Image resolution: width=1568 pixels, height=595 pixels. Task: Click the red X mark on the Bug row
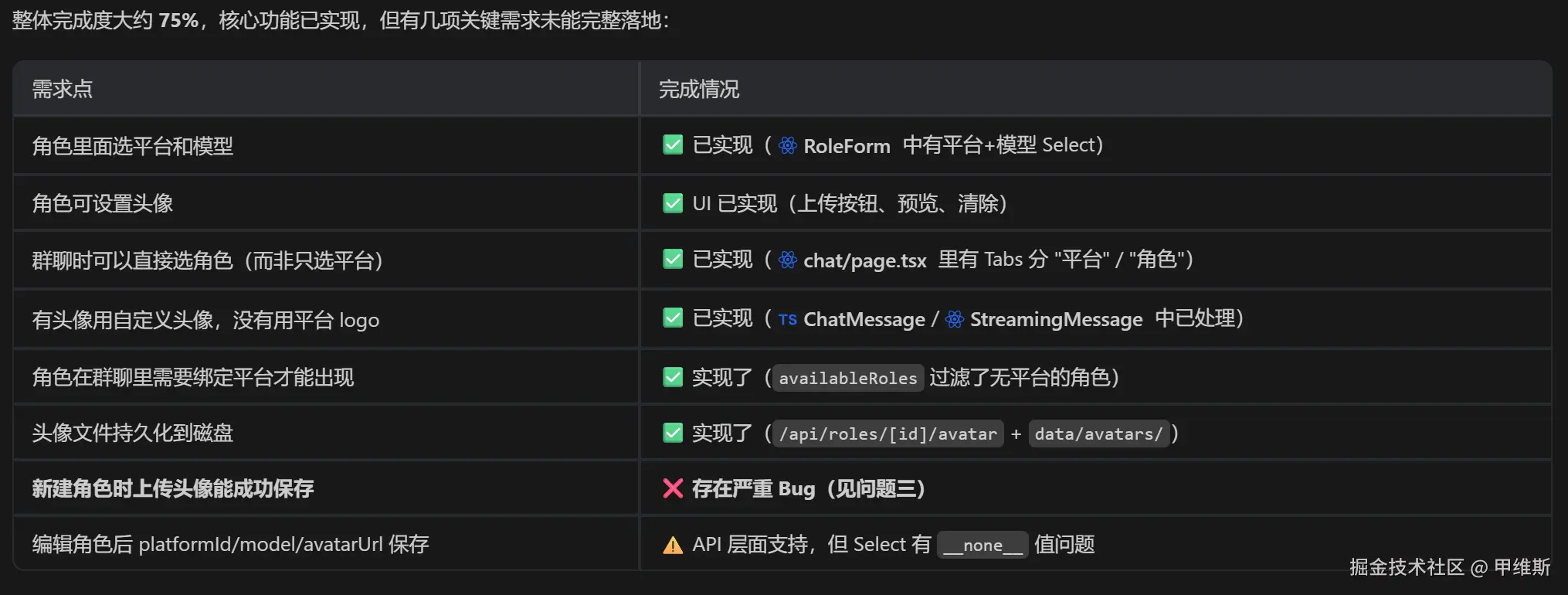[x=673, y=488]
